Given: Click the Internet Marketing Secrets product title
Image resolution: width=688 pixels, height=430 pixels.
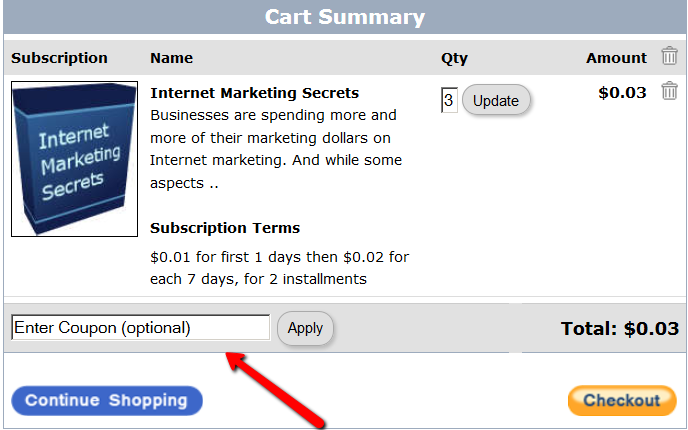Looking at the screenshot, I should (x=254, y=93).
